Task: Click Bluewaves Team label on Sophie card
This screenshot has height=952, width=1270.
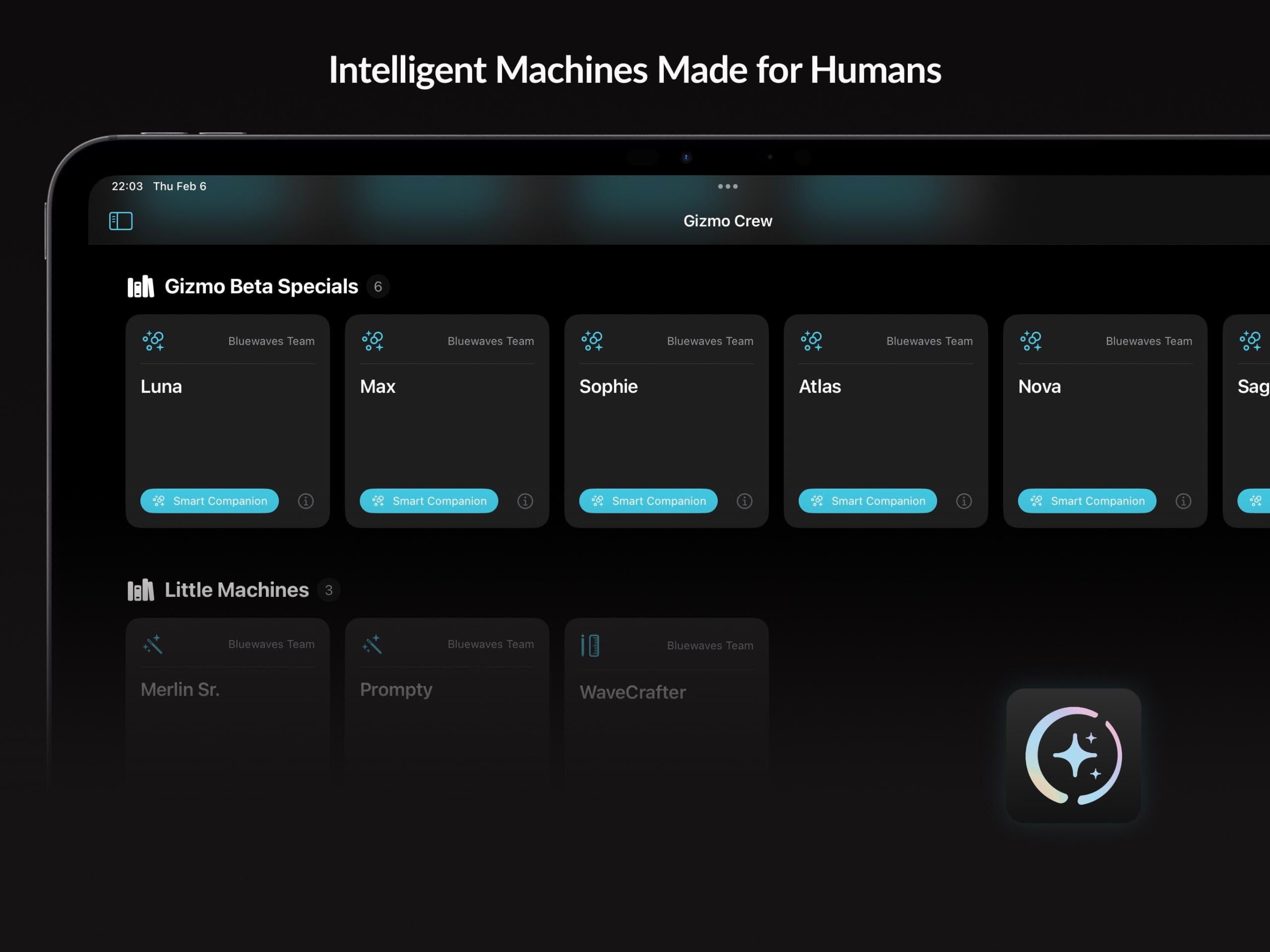Action: pos(709,341)
